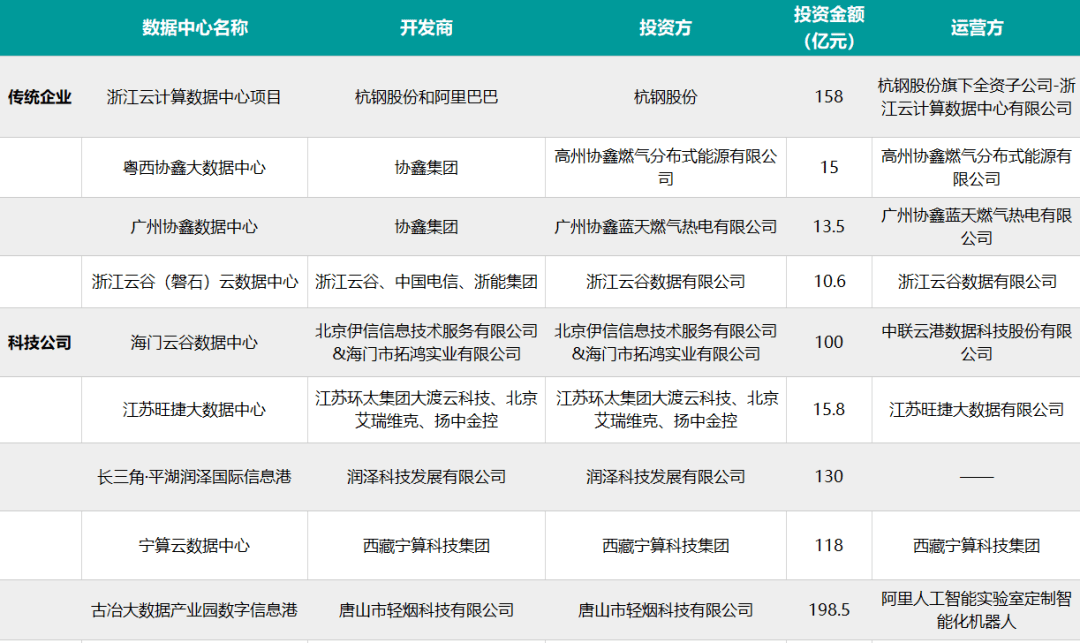
Task: Click 西藏宁算科技集团 in the 开发商 column
Action: 426,546
